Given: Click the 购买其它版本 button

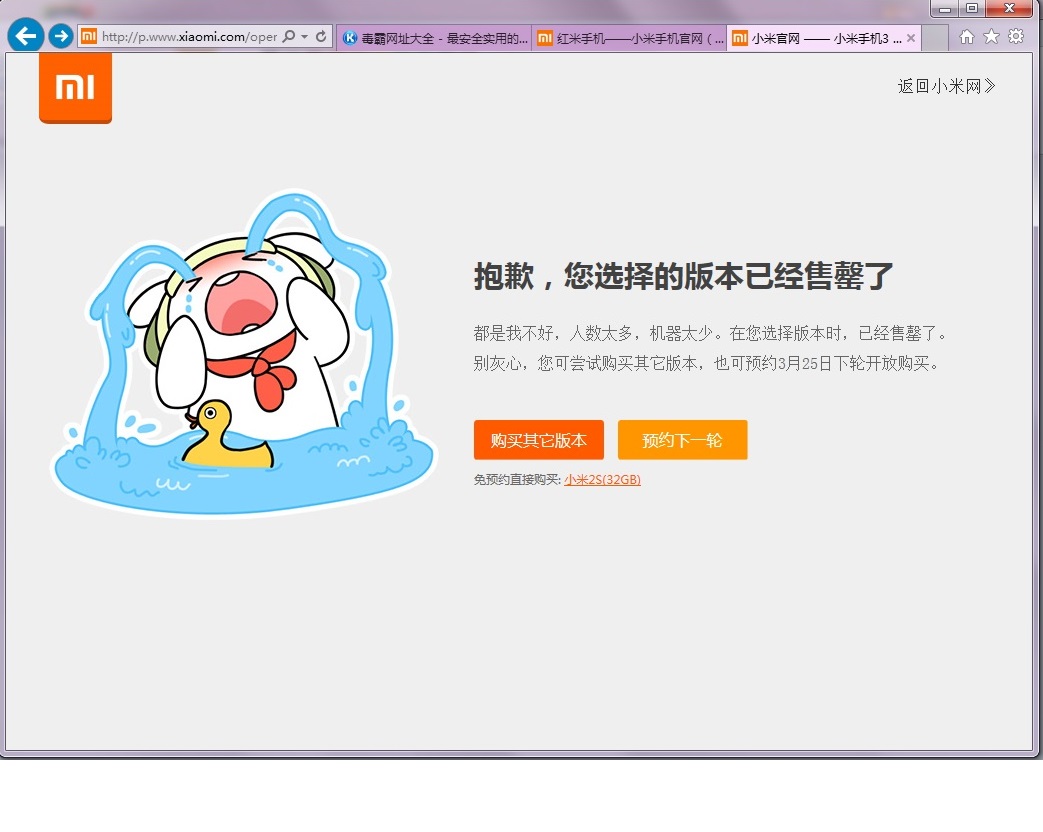Looking at the screenshot, I should click(x=539, y=440).
